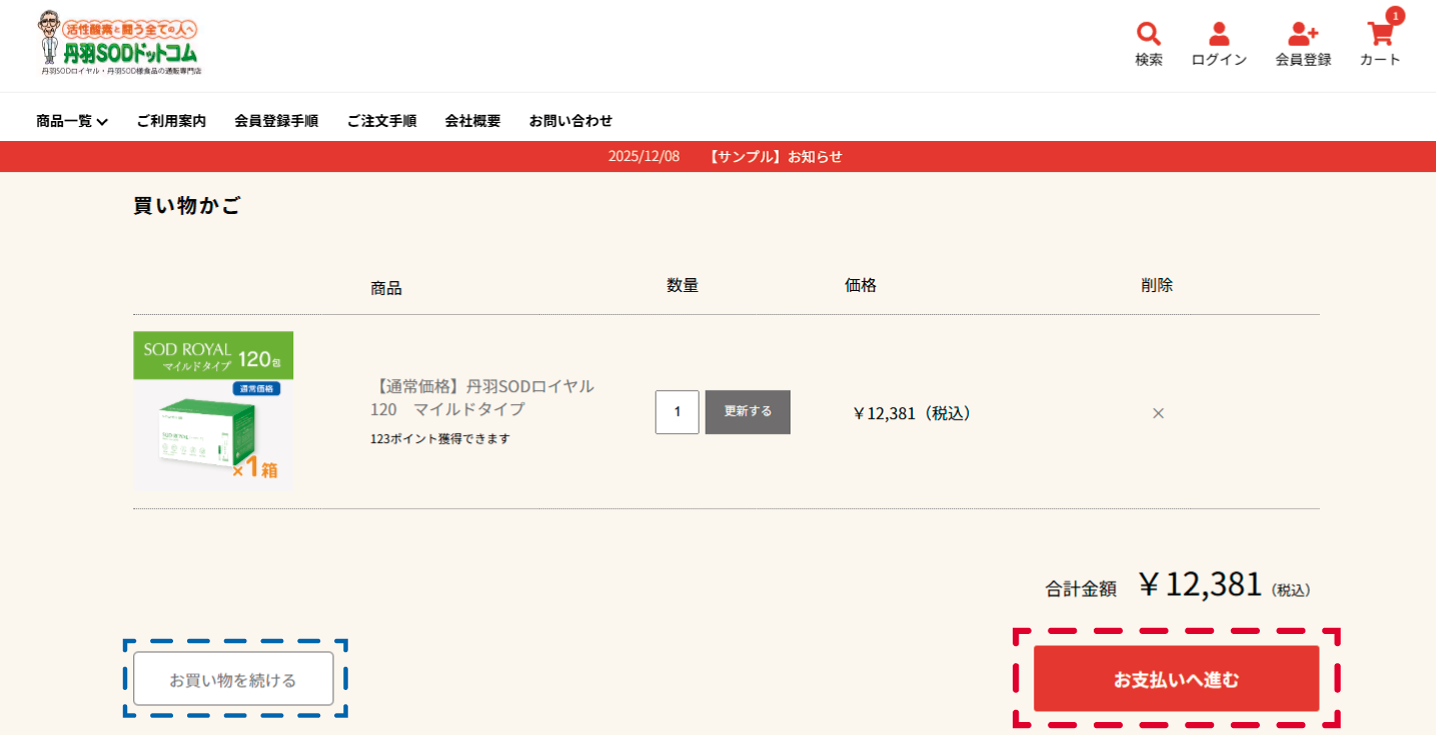The height and width of the screenshot is (735, 1436).
Task: Select 会員登録手順 from the navigation
Action: pos(277,120)
